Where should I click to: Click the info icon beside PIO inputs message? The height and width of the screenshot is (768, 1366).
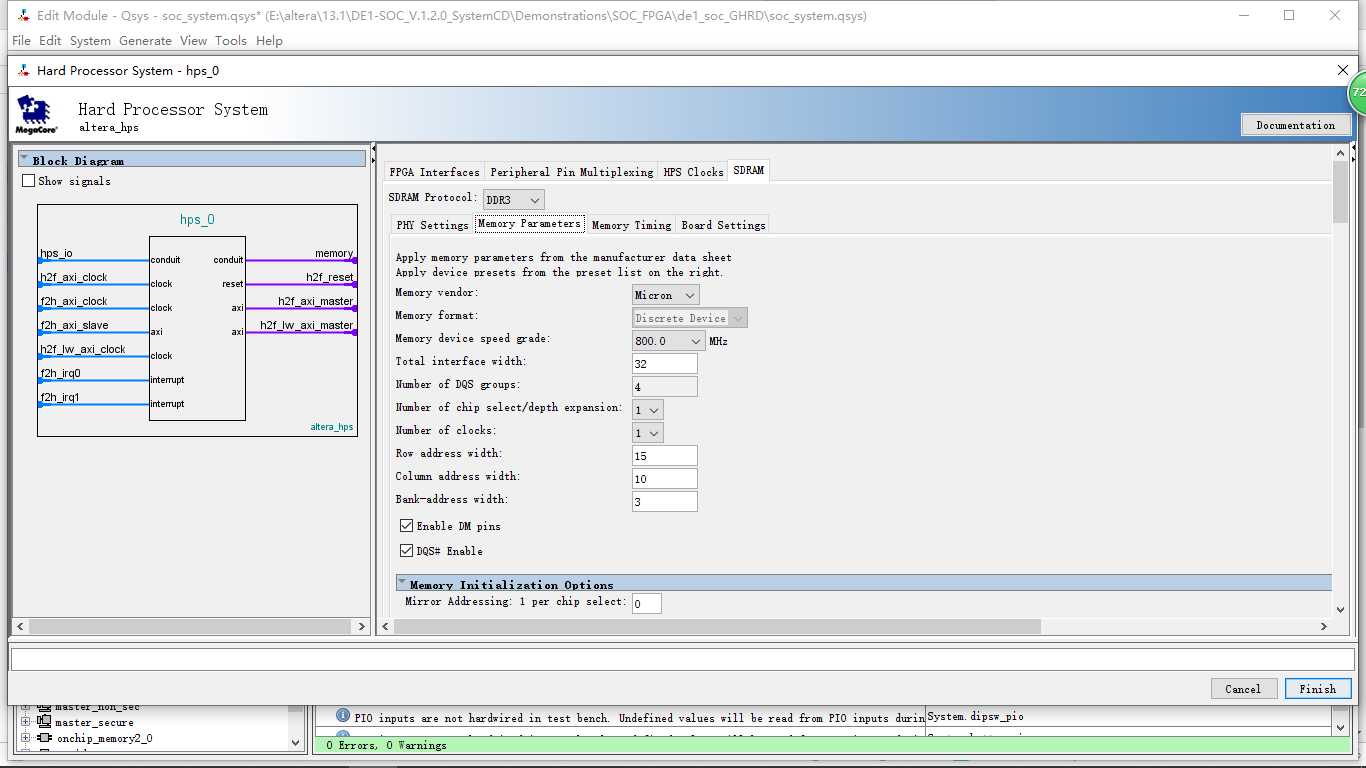click(x=343, y=716)
